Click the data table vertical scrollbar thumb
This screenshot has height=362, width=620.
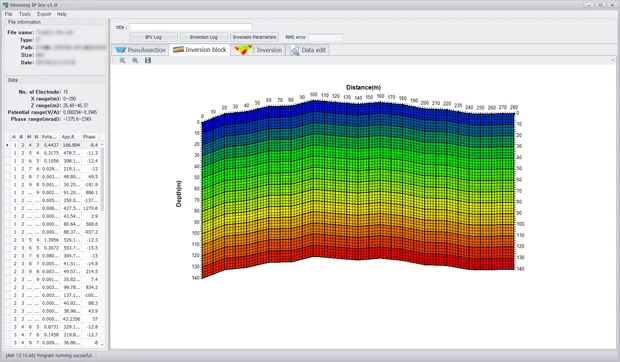pos(102,180)
